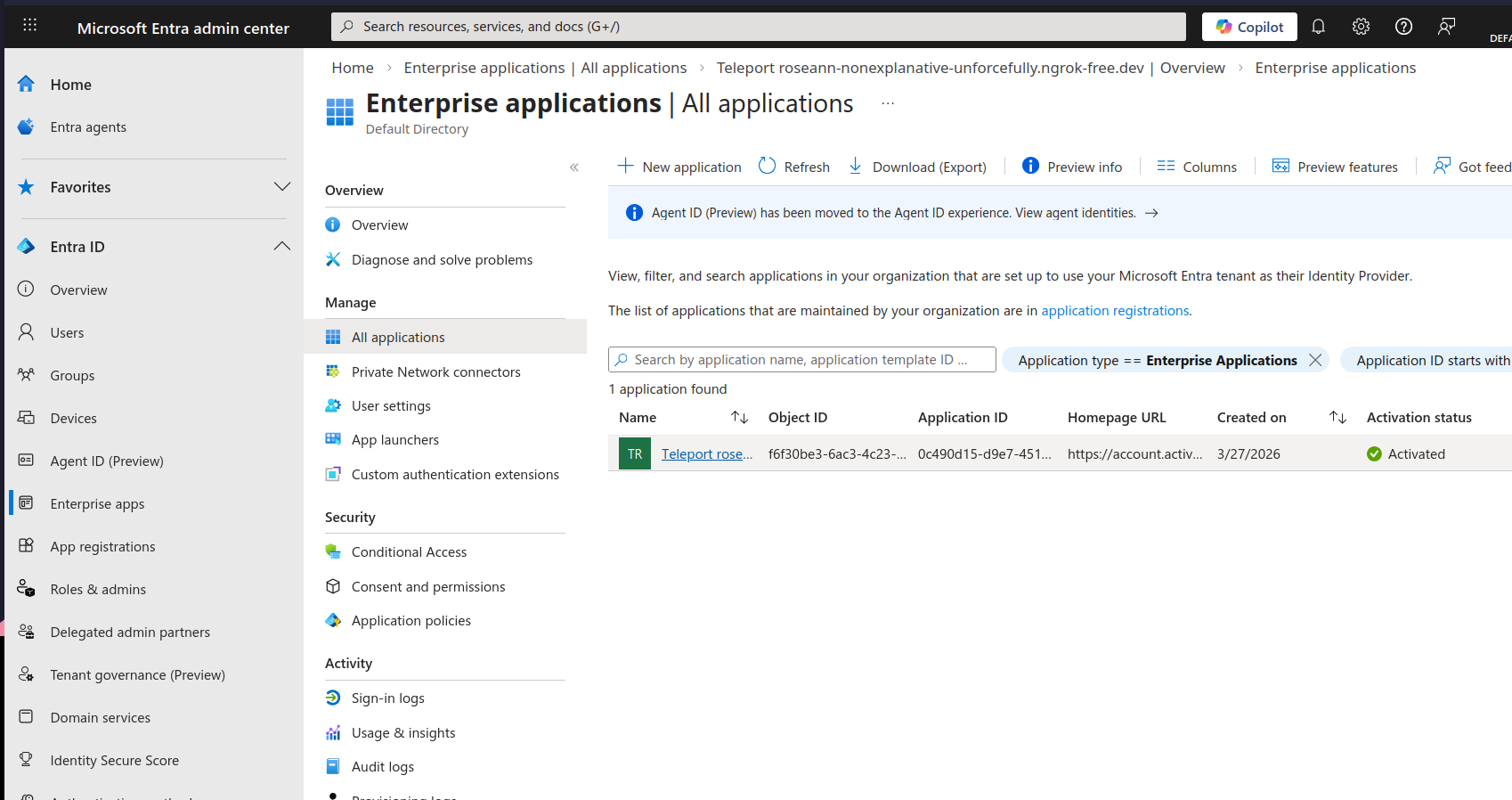
Task: Open the feedback person icon in header
Action: [1446, 27]
